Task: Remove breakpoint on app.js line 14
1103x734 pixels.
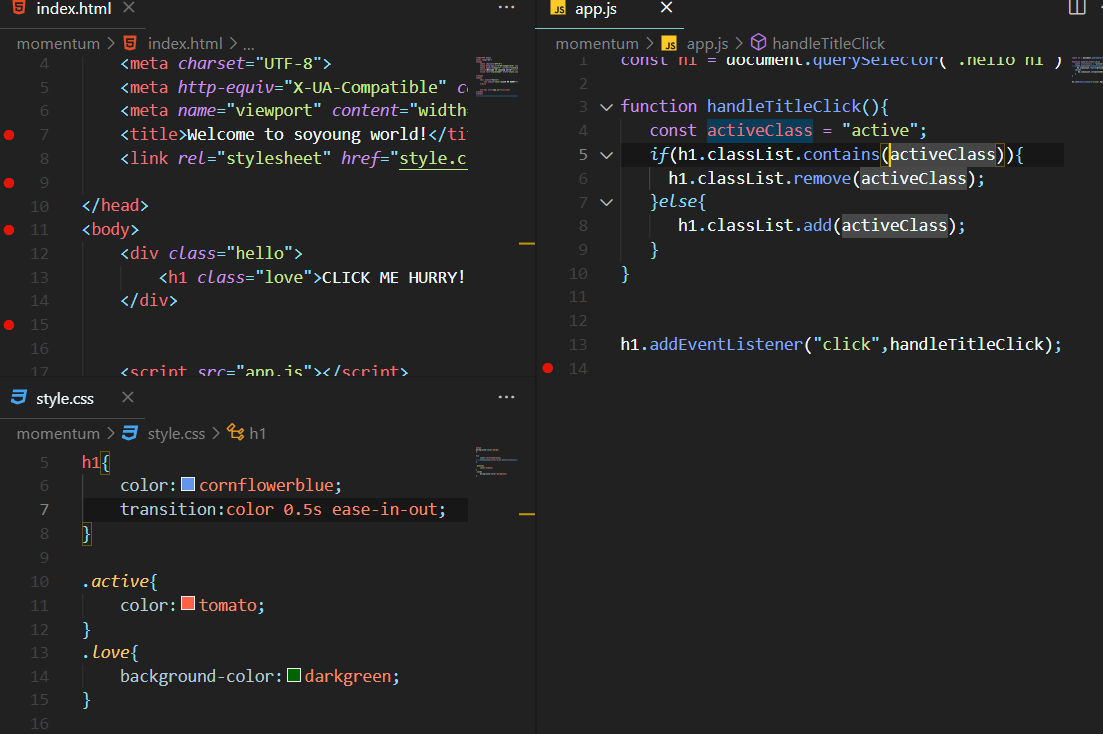Action: (x=548, y=368)
